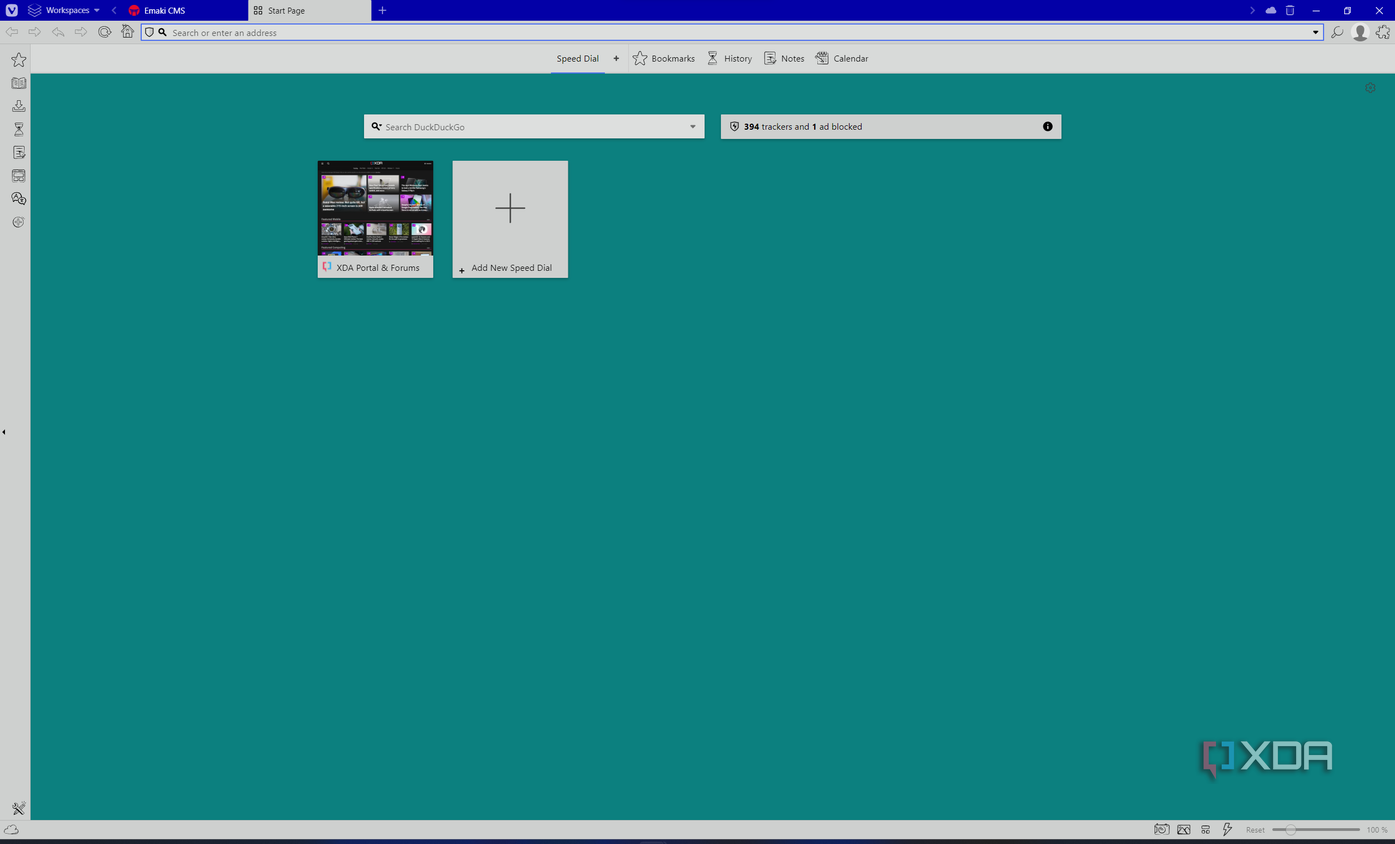Screen dimensions: 1395x844
Task: Open page actions lightning icon
Action: pos(1227,829)
